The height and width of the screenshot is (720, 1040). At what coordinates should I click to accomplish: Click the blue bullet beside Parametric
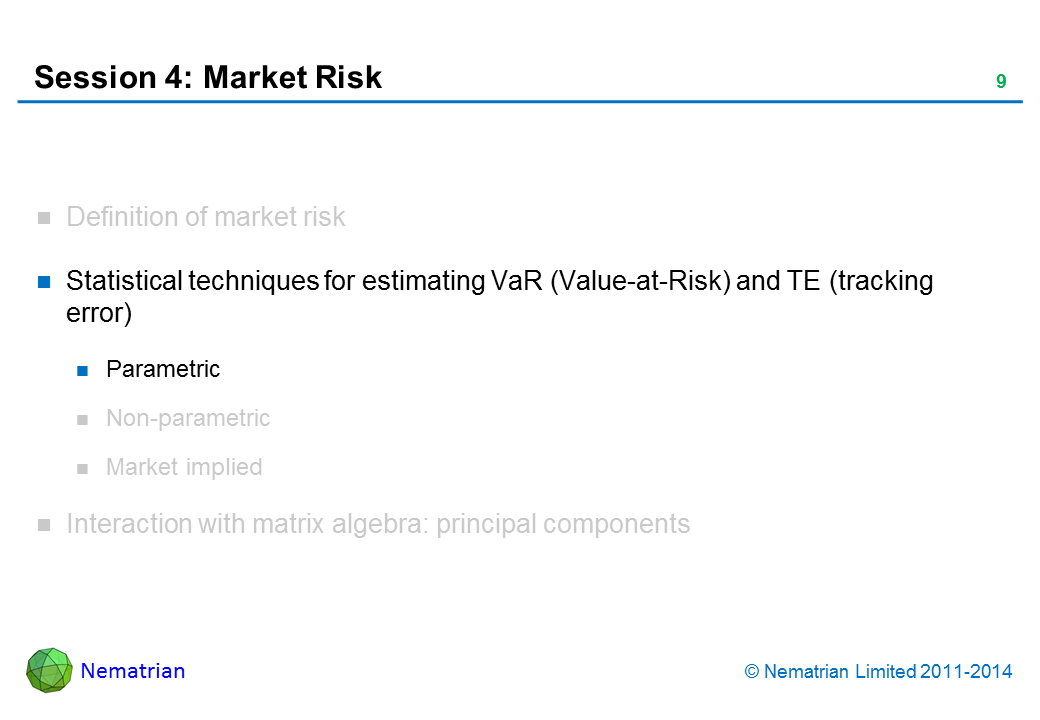(84, 370)
